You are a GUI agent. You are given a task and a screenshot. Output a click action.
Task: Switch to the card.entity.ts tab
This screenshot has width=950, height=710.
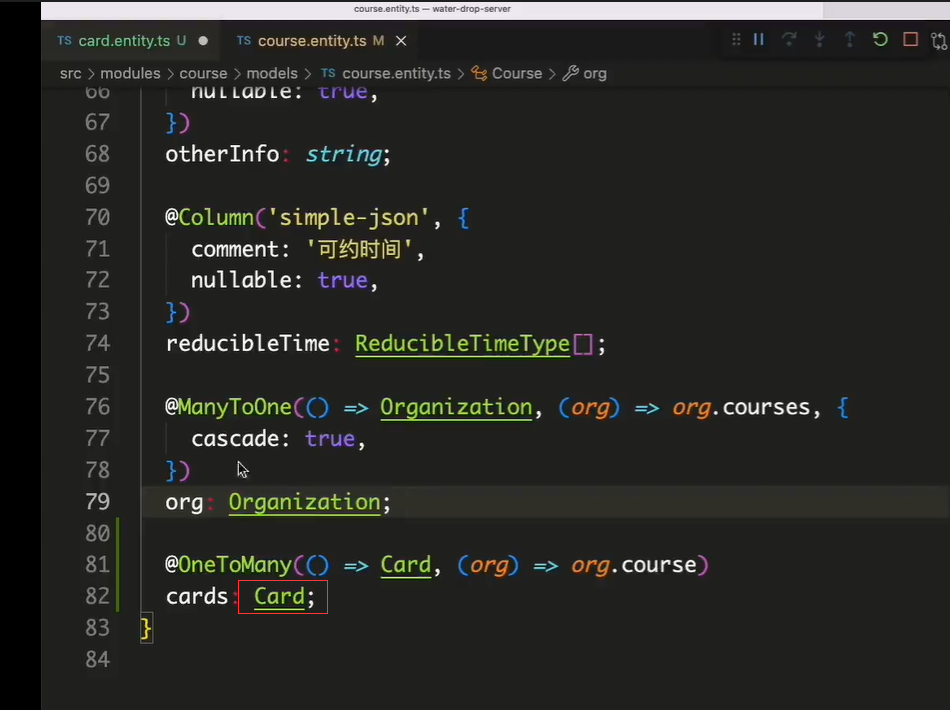pos(124,41)
